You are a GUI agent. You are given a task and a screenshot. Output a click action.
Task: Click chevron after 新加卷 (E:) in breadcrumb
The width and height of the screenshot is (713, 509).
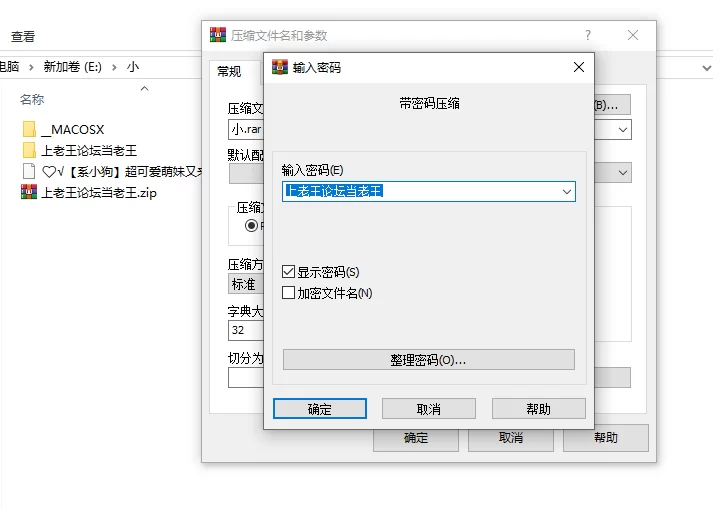114,67
